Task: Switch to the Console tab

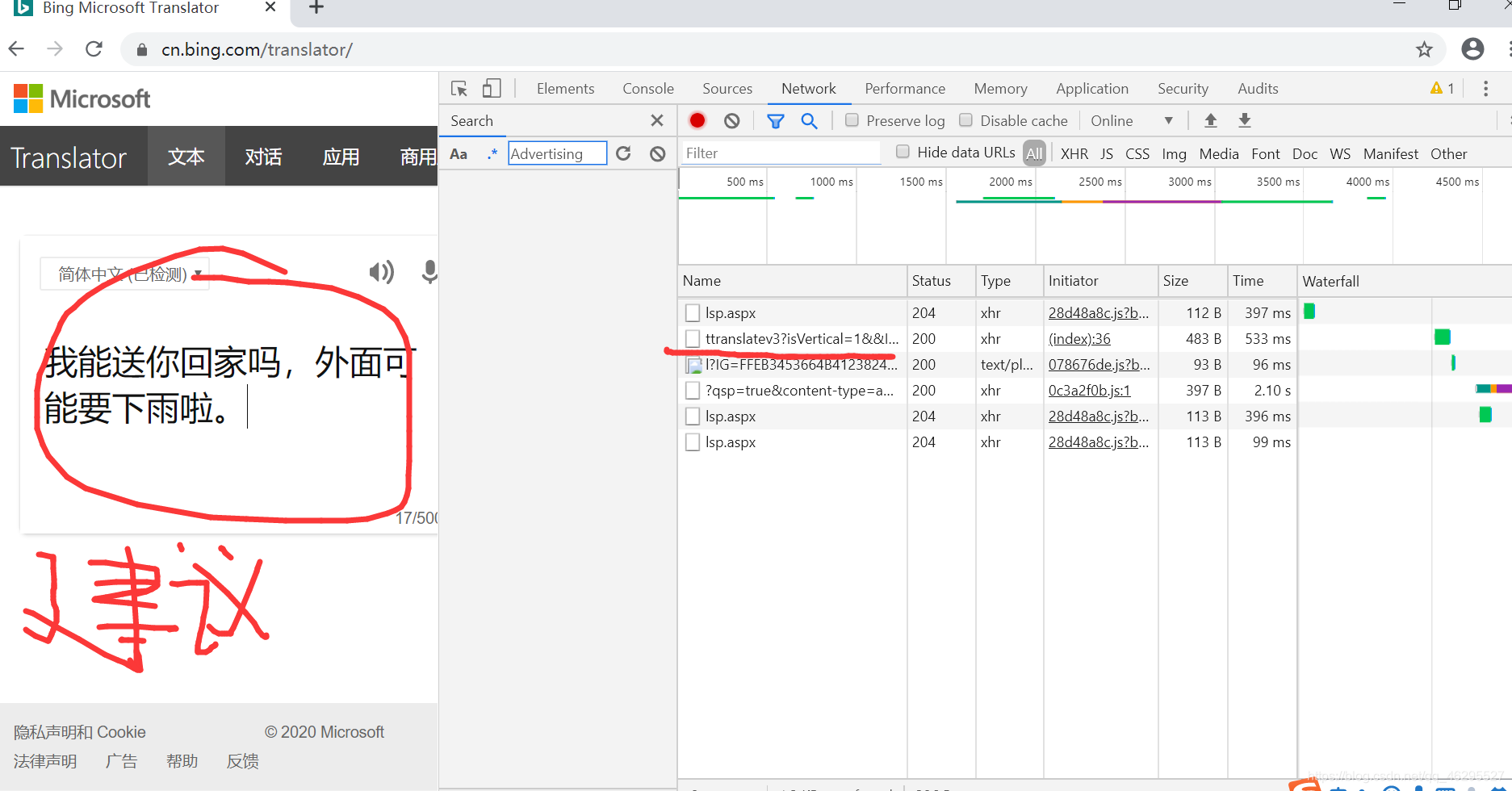Action: 648,89
